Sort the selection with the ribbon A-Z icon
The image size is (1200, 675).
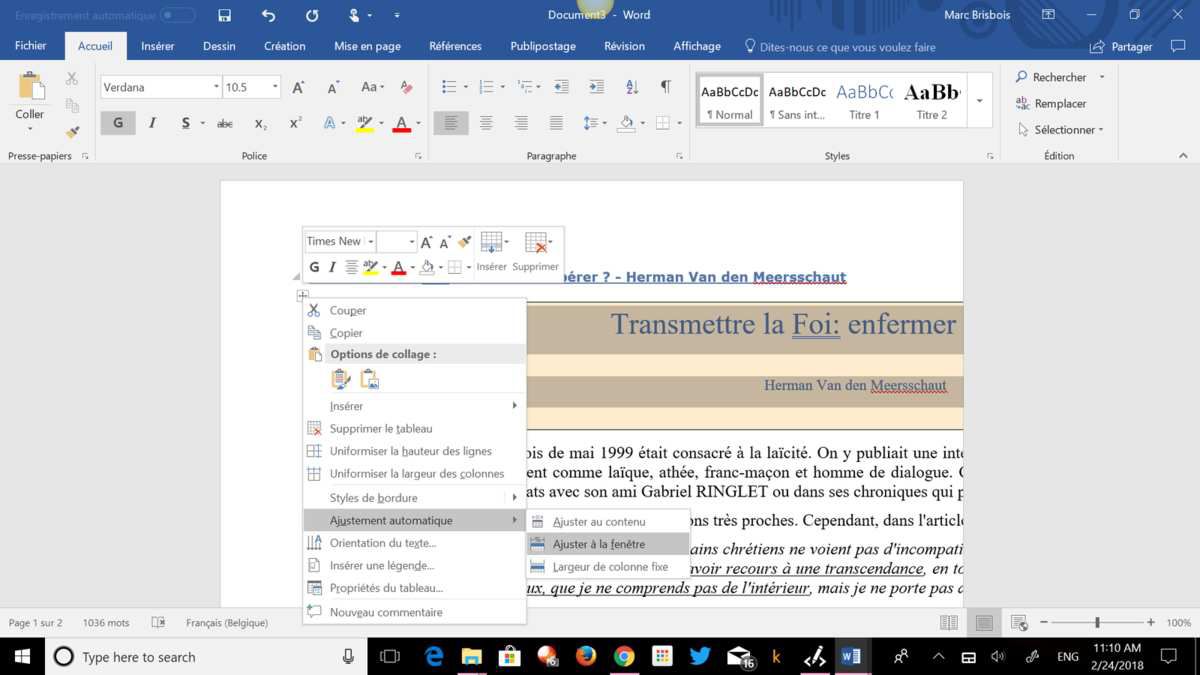pos(631,88)
